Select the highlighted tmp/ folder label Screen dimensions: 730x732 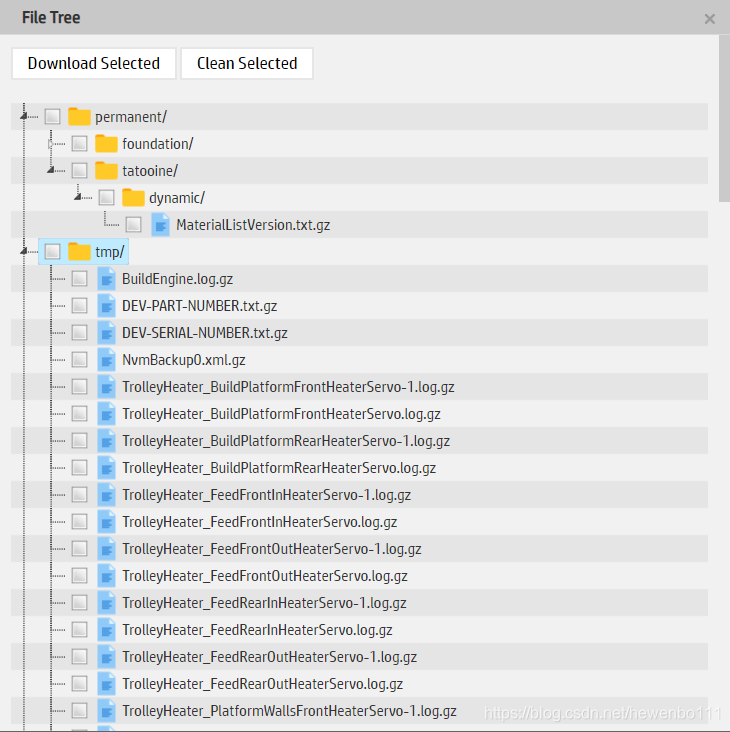(x=110, y=253)
